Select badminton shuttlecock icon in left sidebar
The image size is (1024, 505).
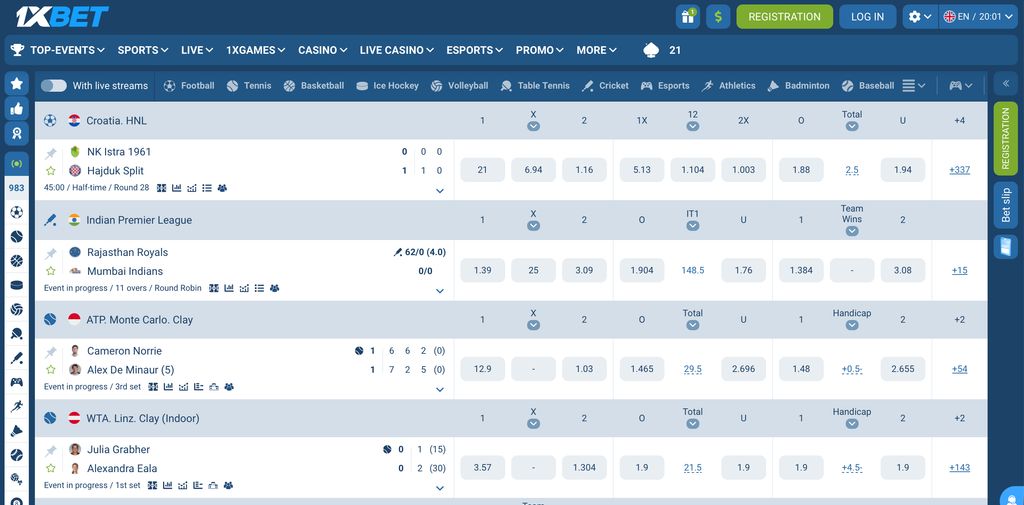(x=16, y=431)
